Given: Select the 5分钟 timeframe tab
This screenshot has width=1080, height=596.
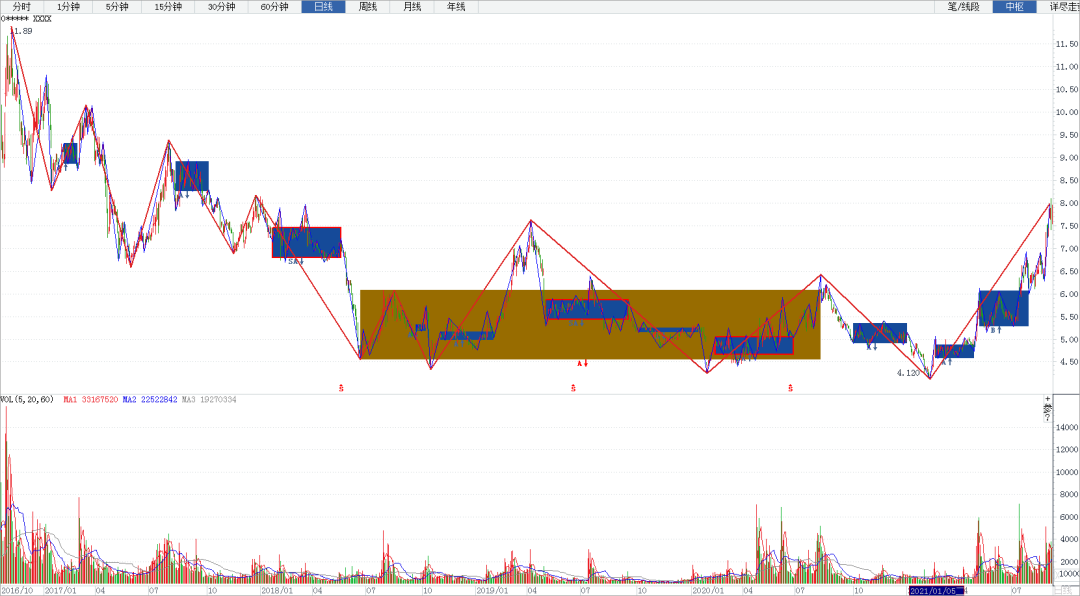Looking at the screenshot, I should click(x=117, y=7).
